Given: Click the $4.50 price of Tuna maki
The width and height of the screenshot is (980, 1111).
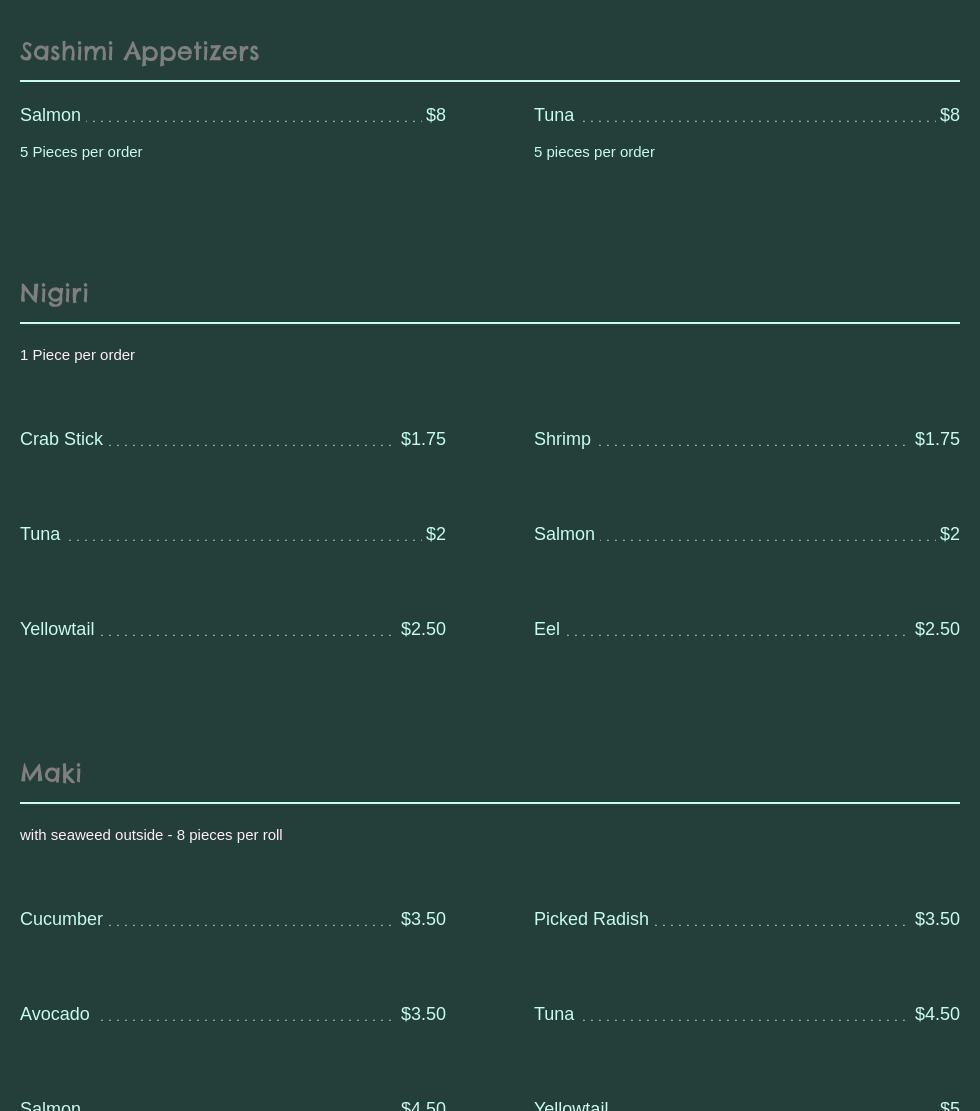Looking at the screenshot, I should 937,1014.
